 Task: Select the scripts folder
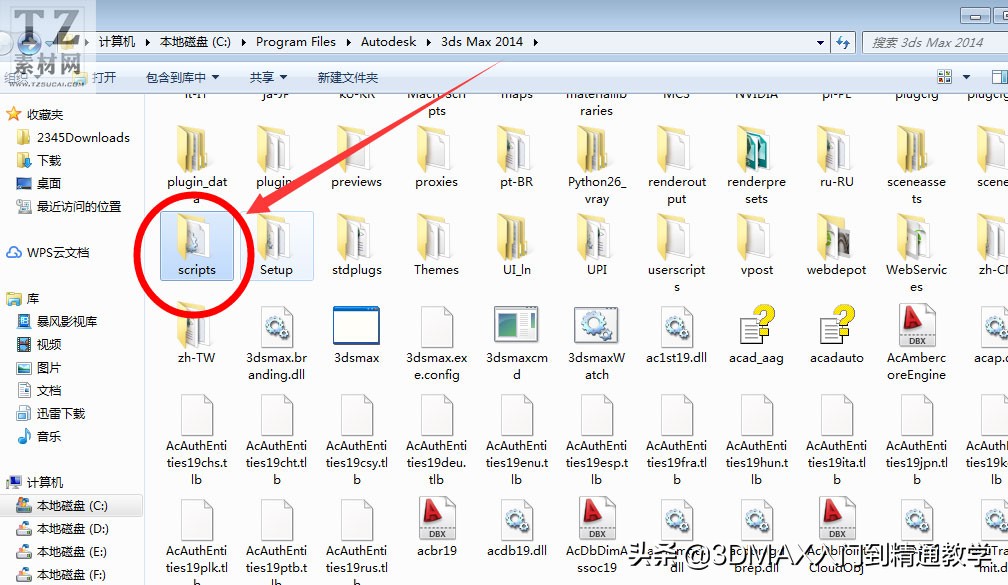[197, 246]
